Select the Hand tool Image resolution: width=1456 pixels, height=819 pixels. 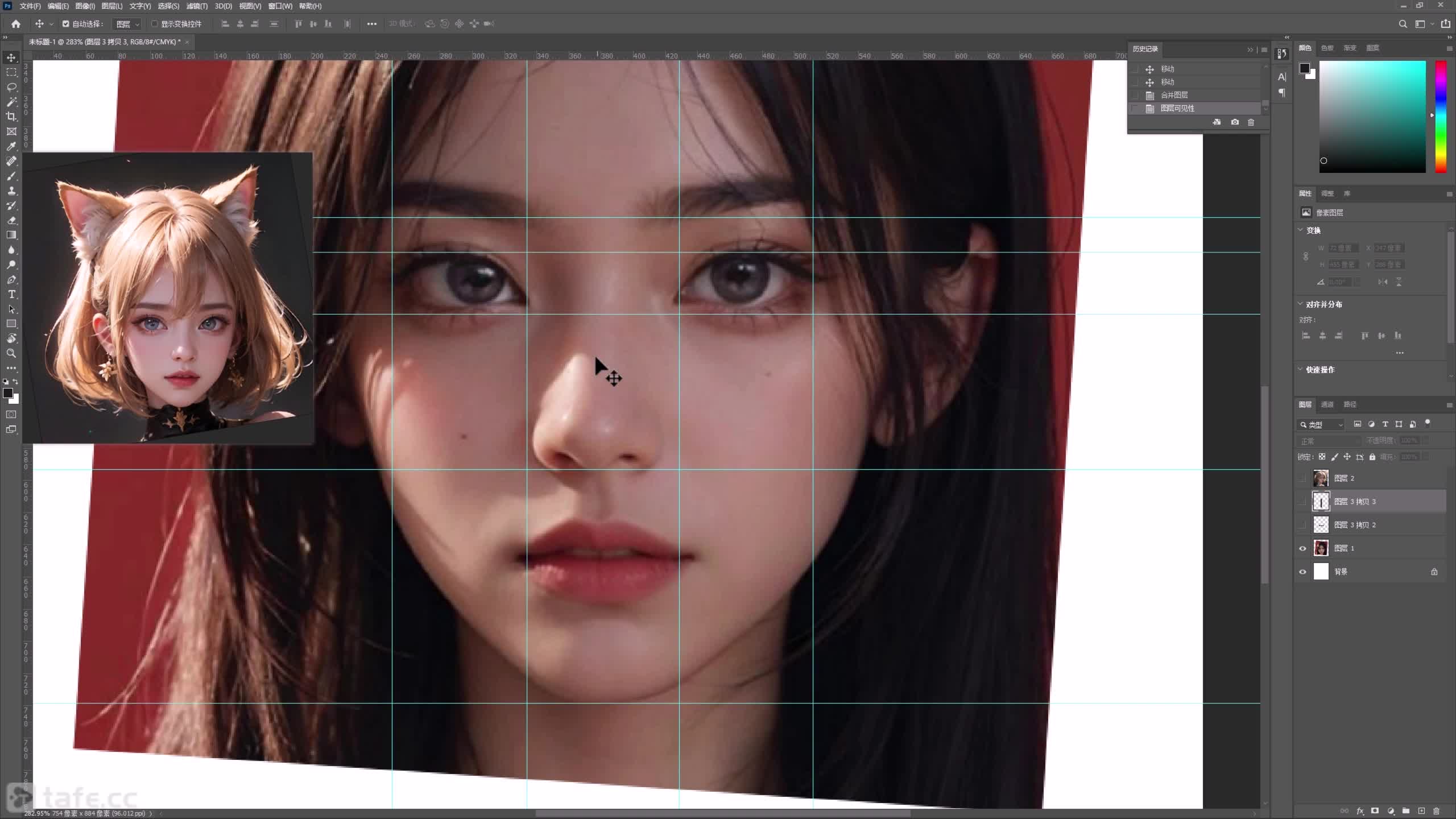click(11, 338)
